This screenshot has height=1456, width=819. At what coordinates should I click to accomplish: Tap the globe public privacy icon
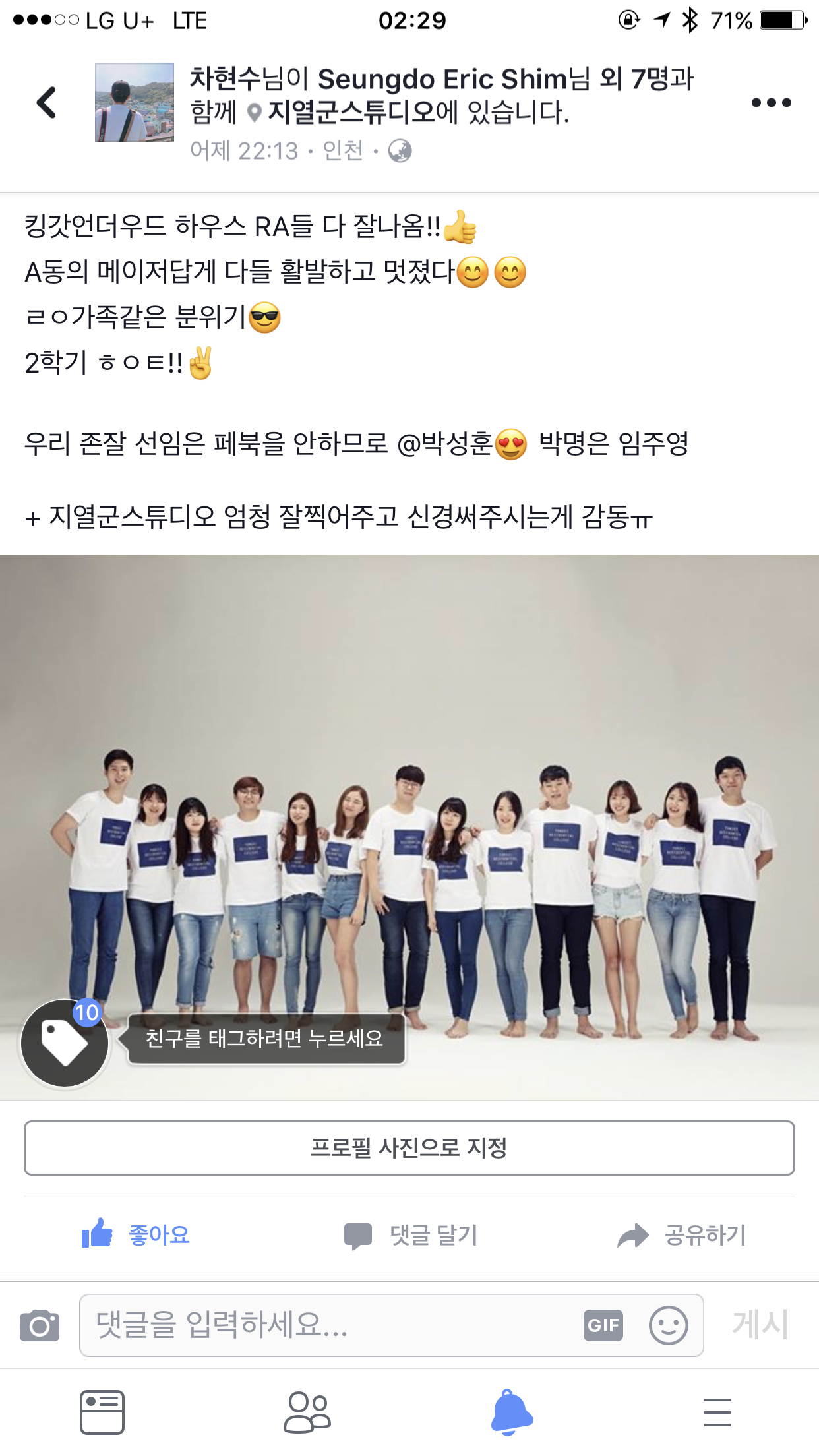(x=400, y=151)
